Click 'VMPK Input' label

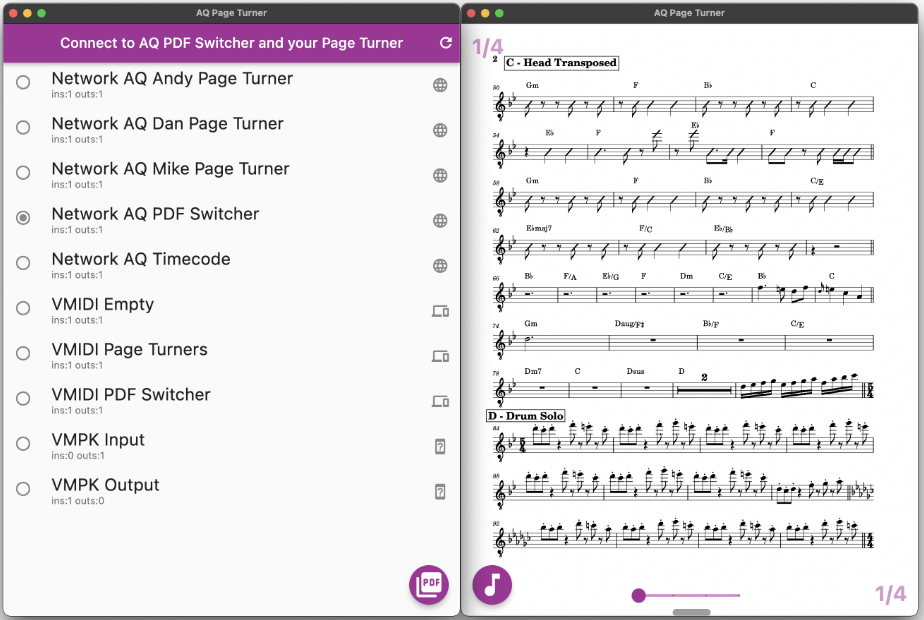(98, 440)
